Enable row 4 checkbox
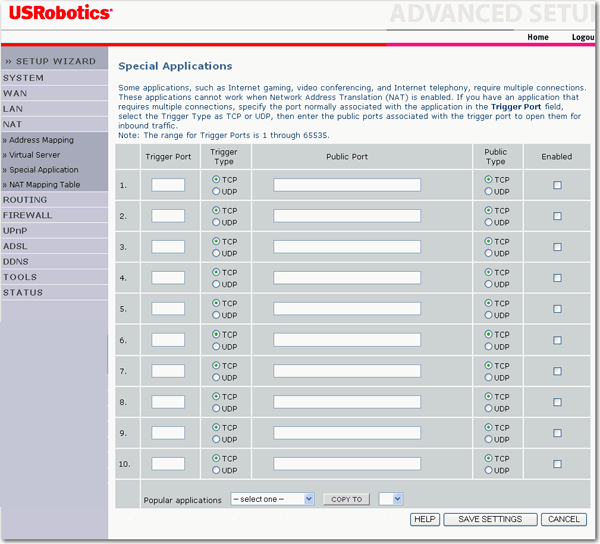The width and height of the screenshot is (600, 544). point(557,278)
